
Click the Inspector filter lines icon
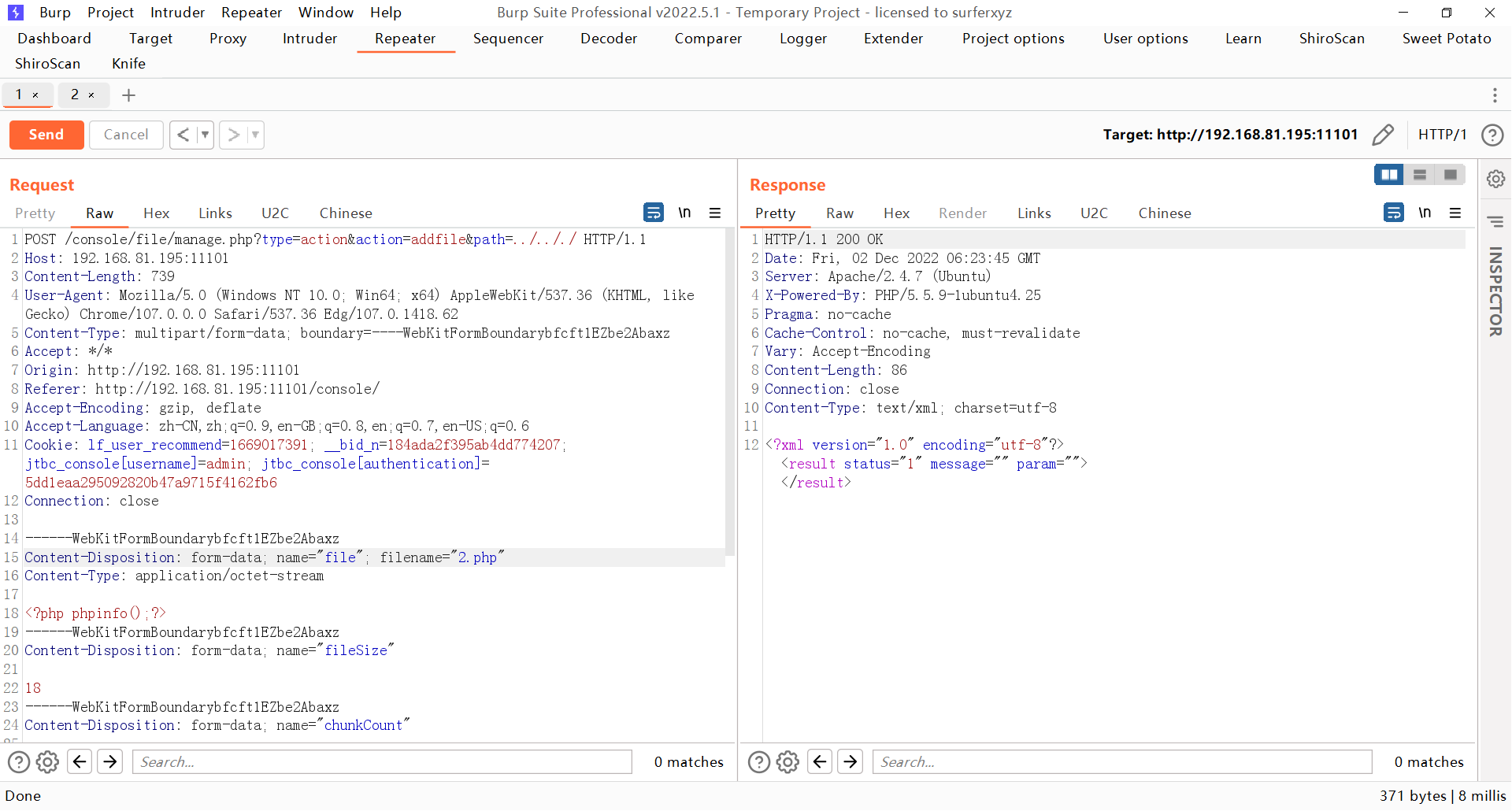click(x=1495, y=221)
